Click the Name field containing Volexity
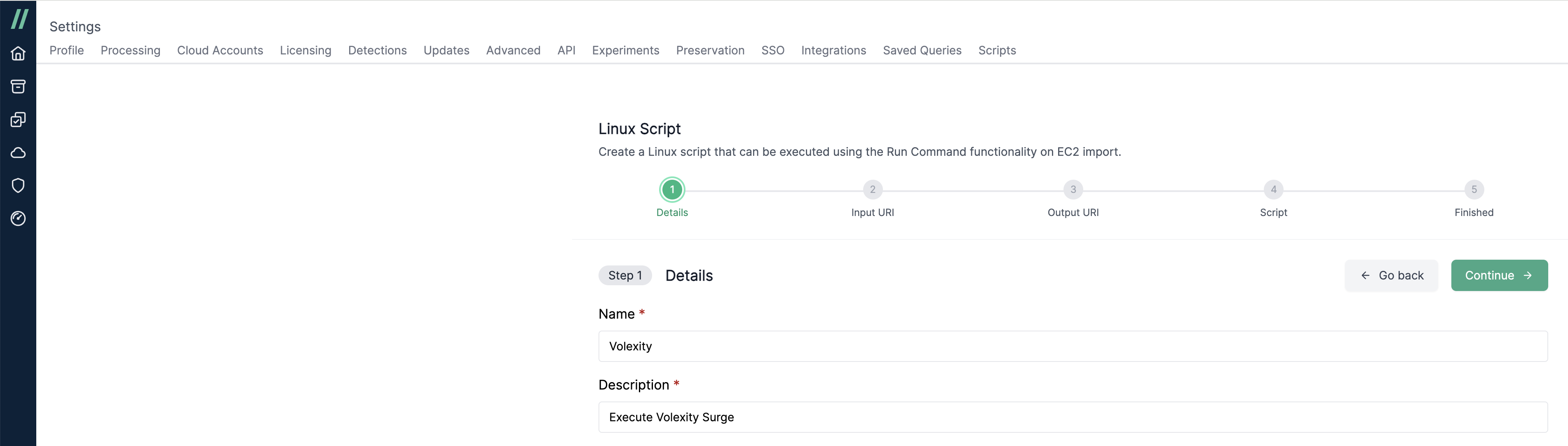The height and width of the screenshot is (446, 1568). click(x=1073, y=346)
